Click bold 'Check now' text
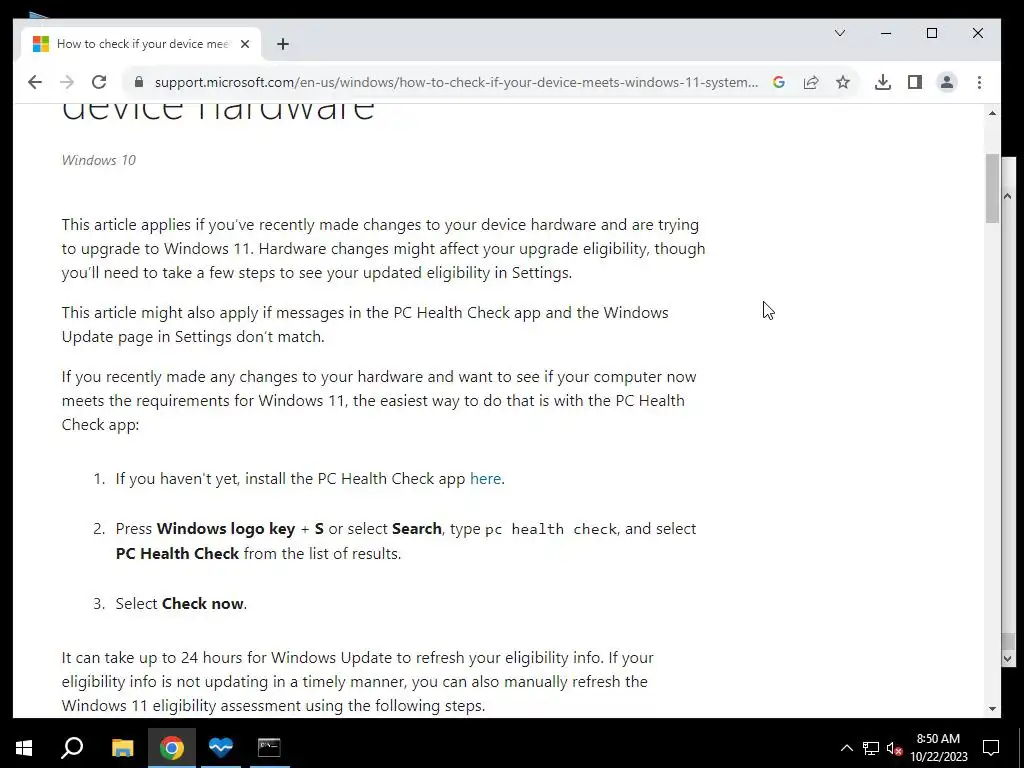This screenshot has height=768, width=1024. pos(202,603)
